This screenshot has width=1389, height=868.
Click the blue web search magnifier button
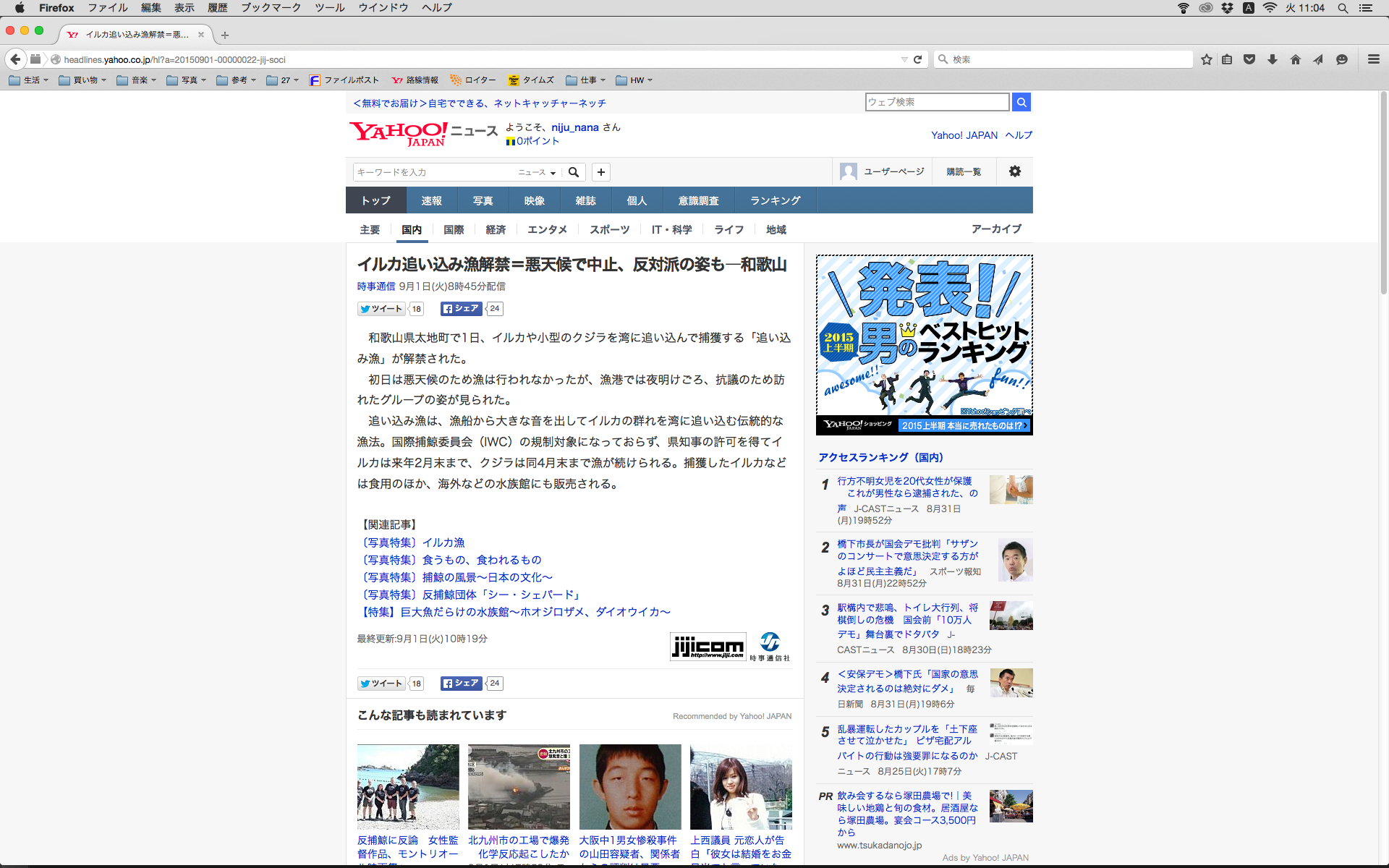pyautogui.click(x=1021, y=102)
